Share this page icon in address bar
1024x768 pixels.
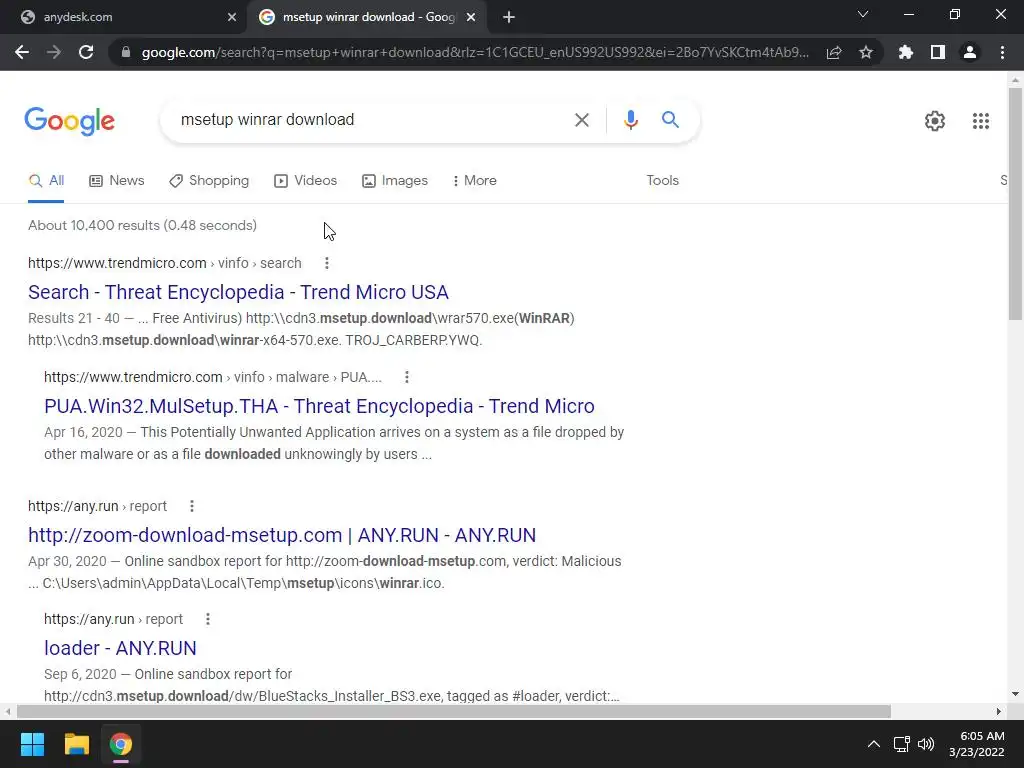tap(833, 52)
